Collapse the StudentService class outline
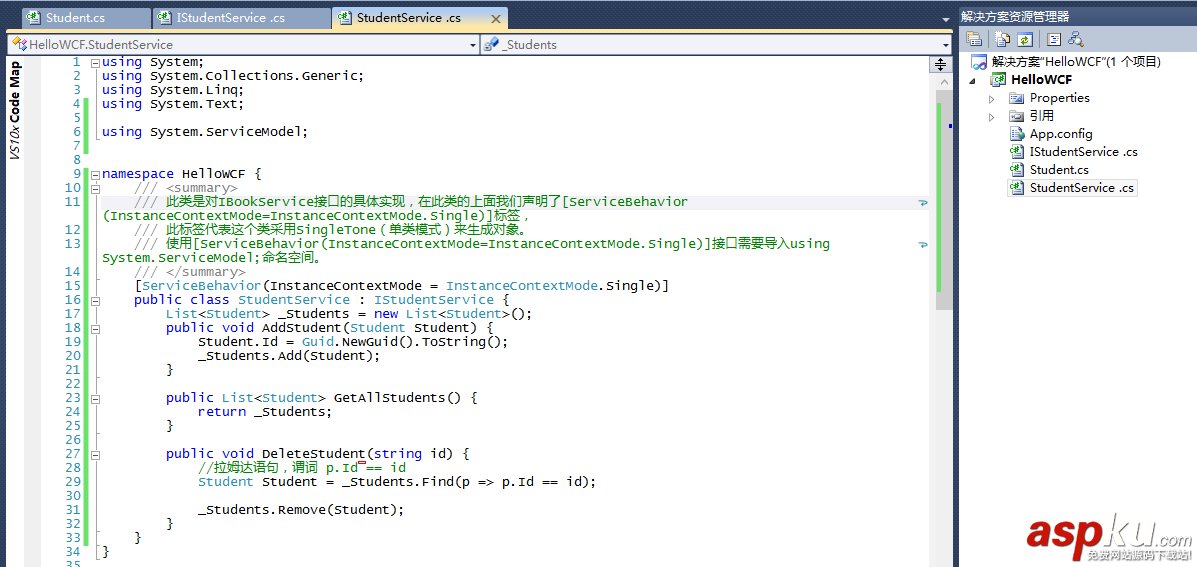The image size is (1197, 567). pos(95,300)
